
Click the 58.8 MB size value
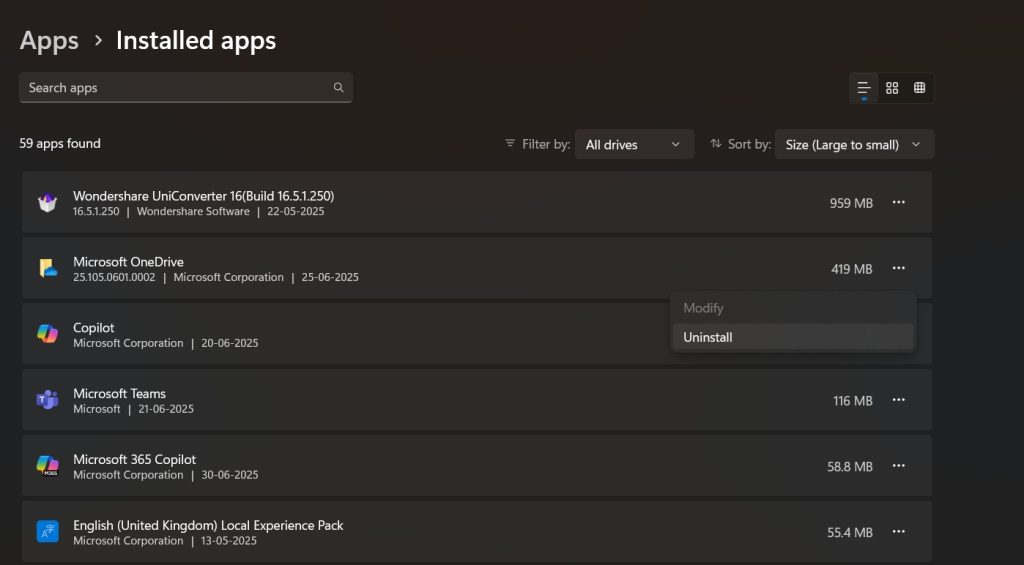click(850, 467)
